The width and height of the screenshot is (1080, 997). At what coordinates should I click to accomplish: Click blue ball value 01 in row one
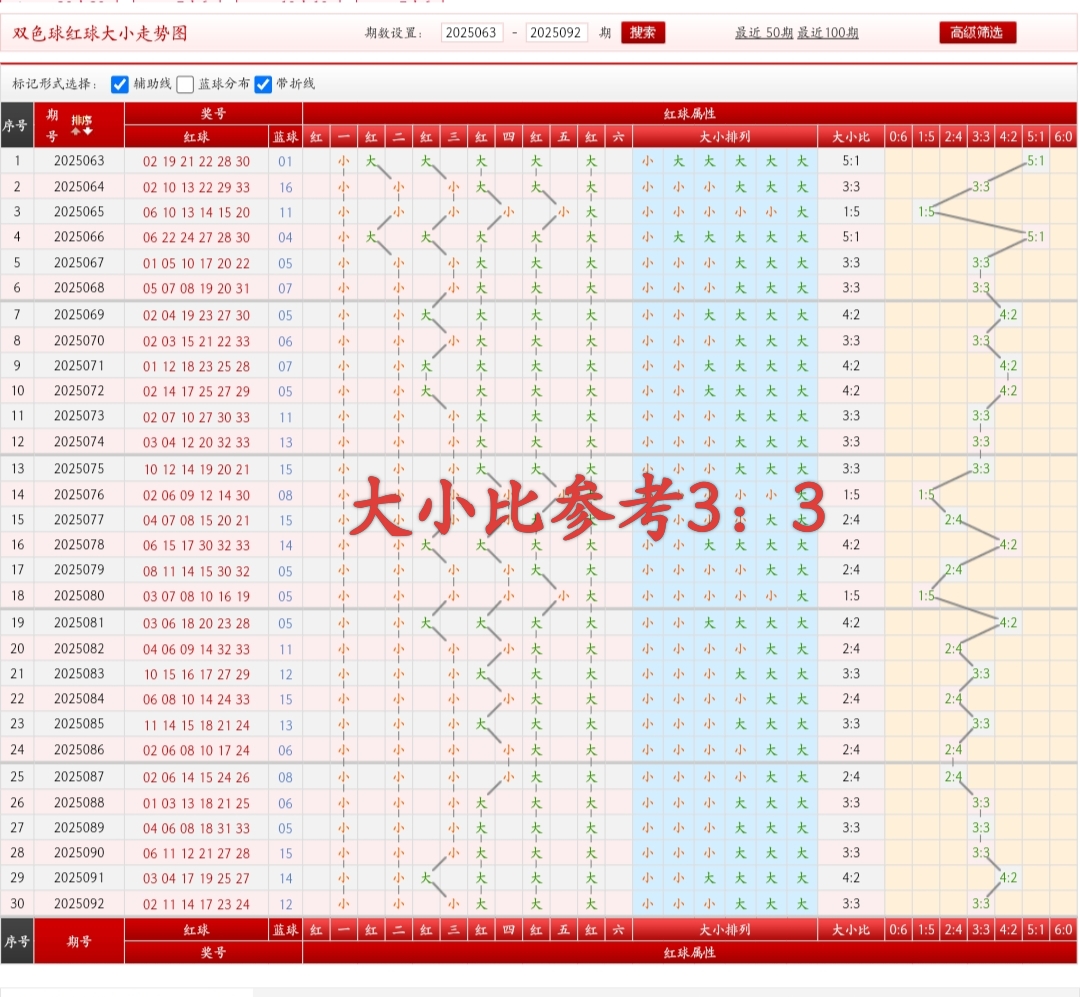(287, 158)
